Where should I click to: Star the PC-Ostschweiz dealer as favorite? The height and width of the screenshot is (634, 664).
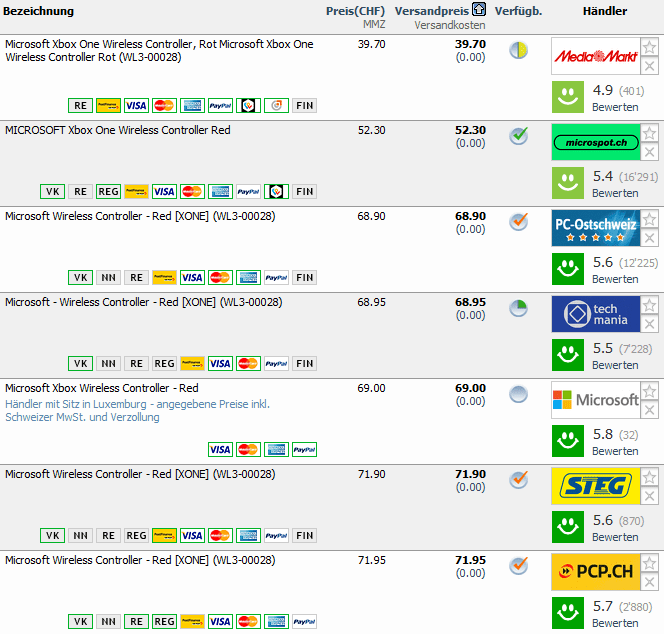tap(649, 219)
